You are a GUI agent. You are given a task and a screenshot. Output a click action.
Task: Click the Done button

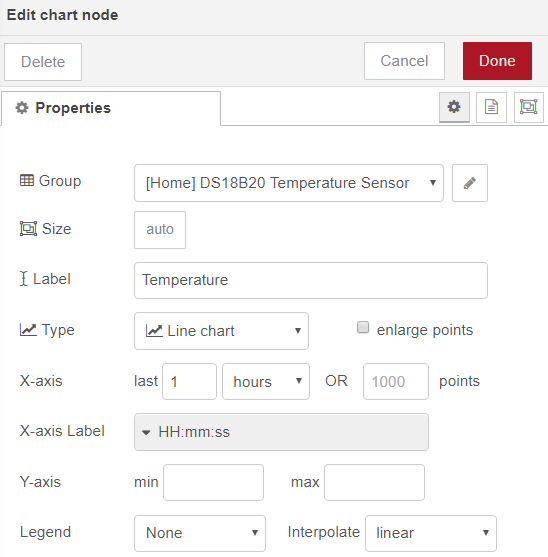coord(497,61)
